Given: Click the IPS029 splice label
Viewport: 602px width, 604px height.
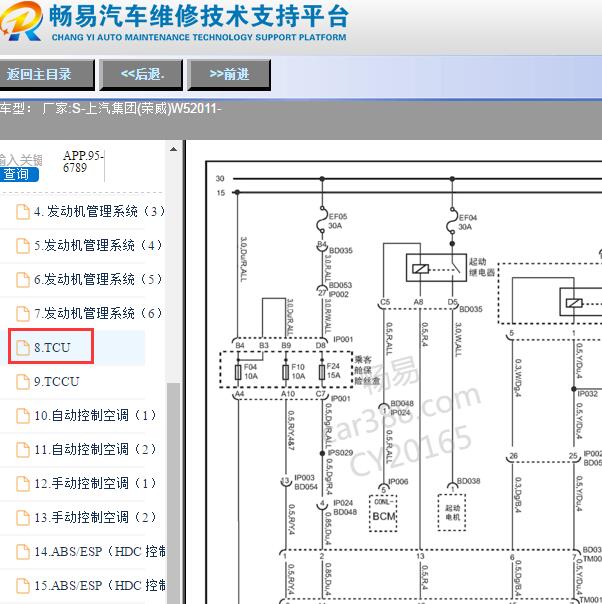Looking at the screenshot, I should (x=340, y=453).
